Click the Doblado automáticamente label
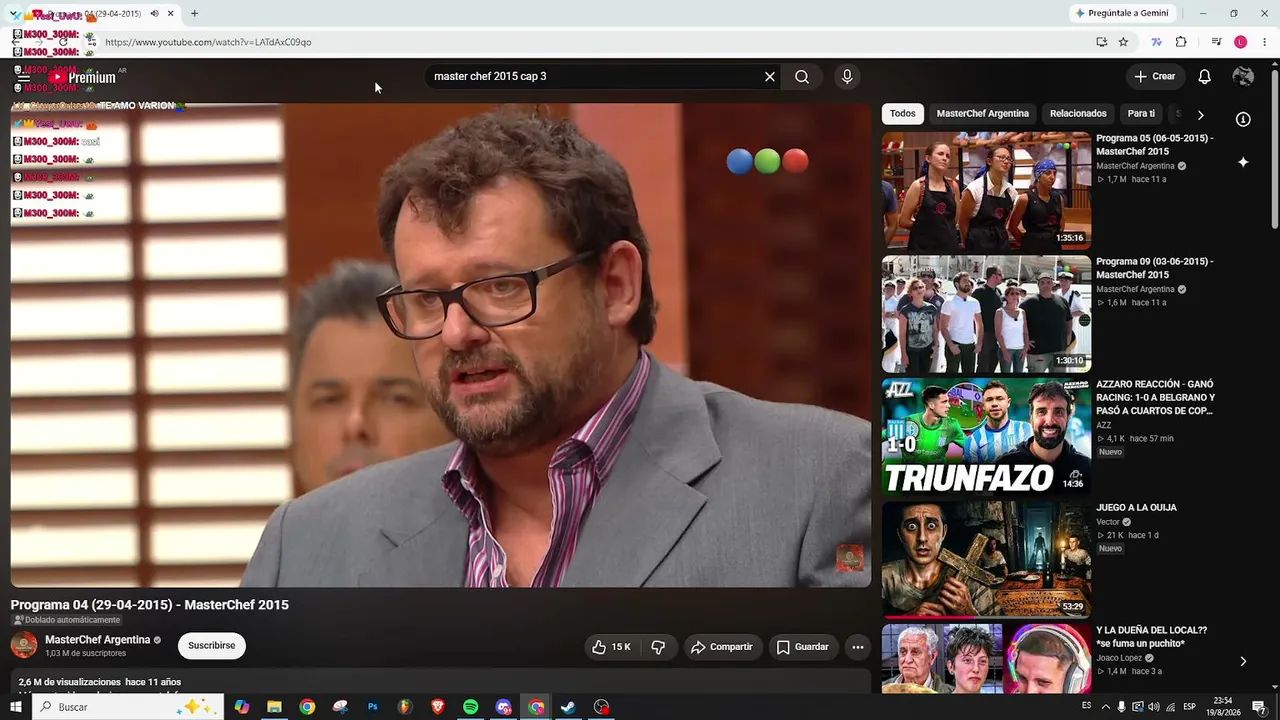The image size is (1280, 720). tap(66, 620)
